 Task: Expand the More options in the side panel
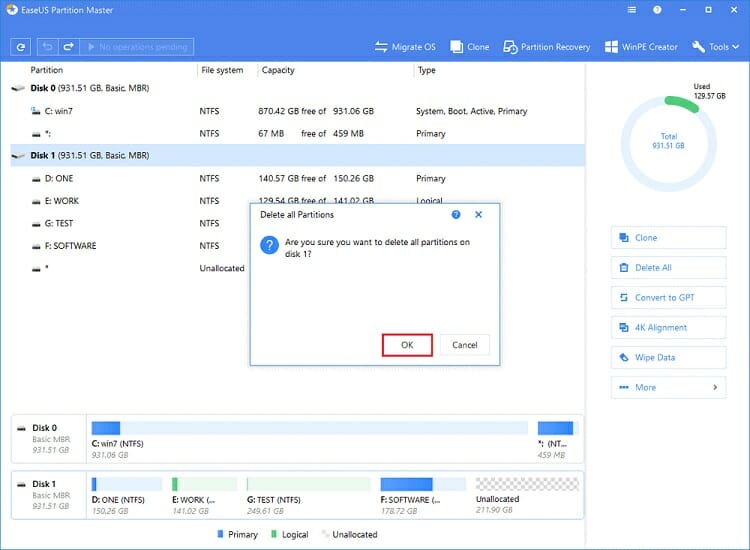(x=668, y=387)
